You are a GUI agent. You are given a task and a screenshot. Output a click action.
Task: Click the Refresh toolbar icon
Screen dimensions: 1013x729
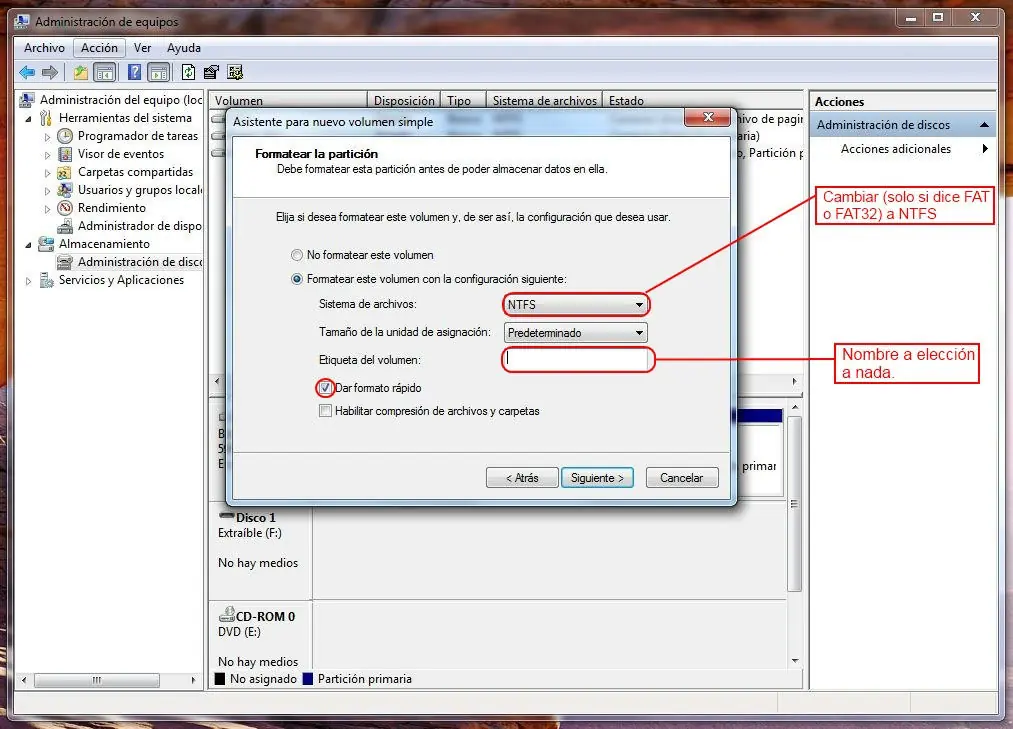[x=188, y=72]
